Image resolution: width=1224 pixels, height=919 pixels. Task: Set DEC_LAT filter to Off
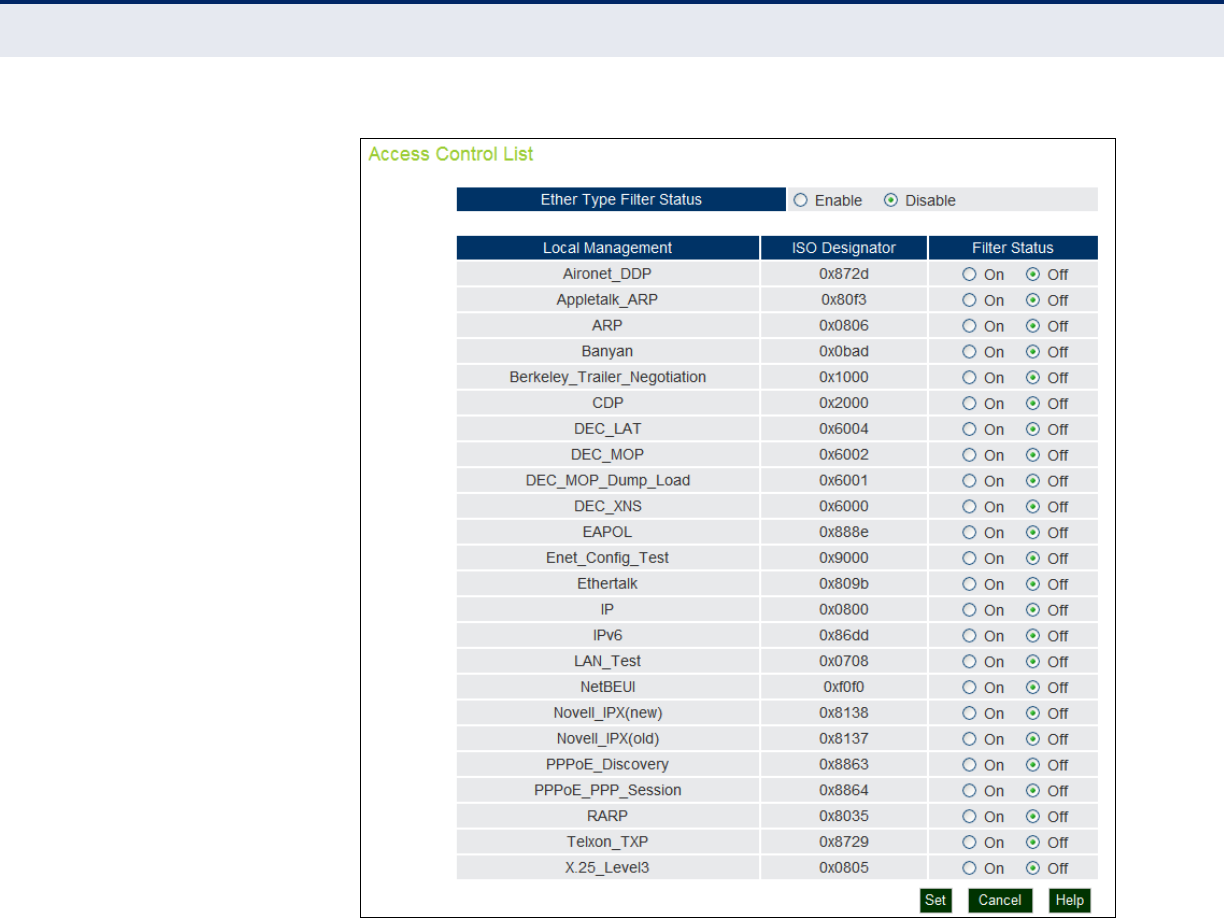click(x=1033, y=429)
